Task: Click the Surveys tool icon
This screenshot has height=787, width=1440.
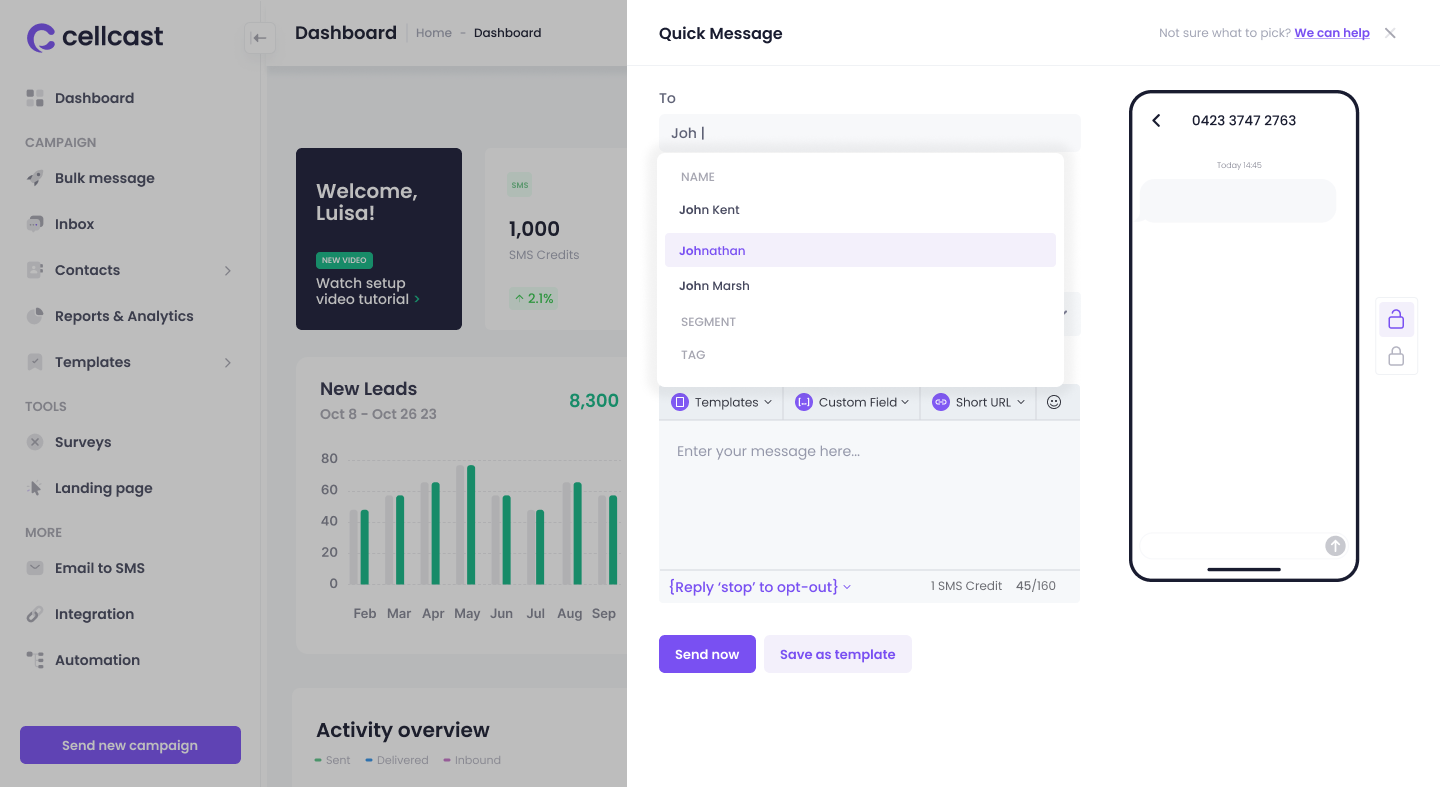Action: (33, 442)
